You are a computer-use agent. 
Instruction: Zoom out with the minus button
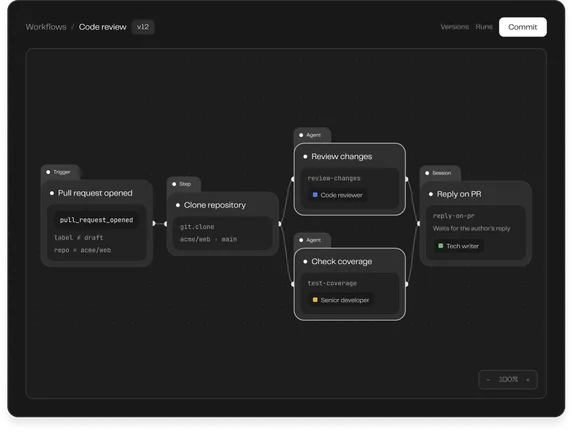pos(488,380)
